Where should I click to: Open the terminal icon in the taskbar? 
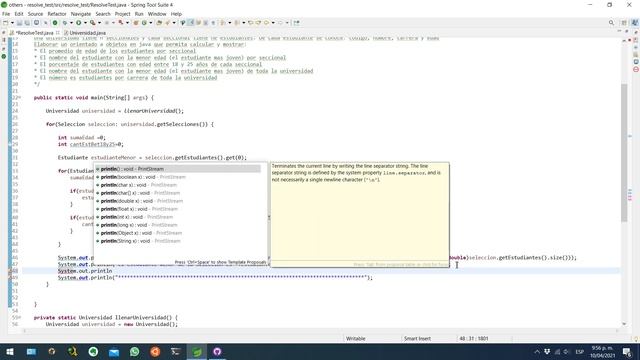pos(176,351)
